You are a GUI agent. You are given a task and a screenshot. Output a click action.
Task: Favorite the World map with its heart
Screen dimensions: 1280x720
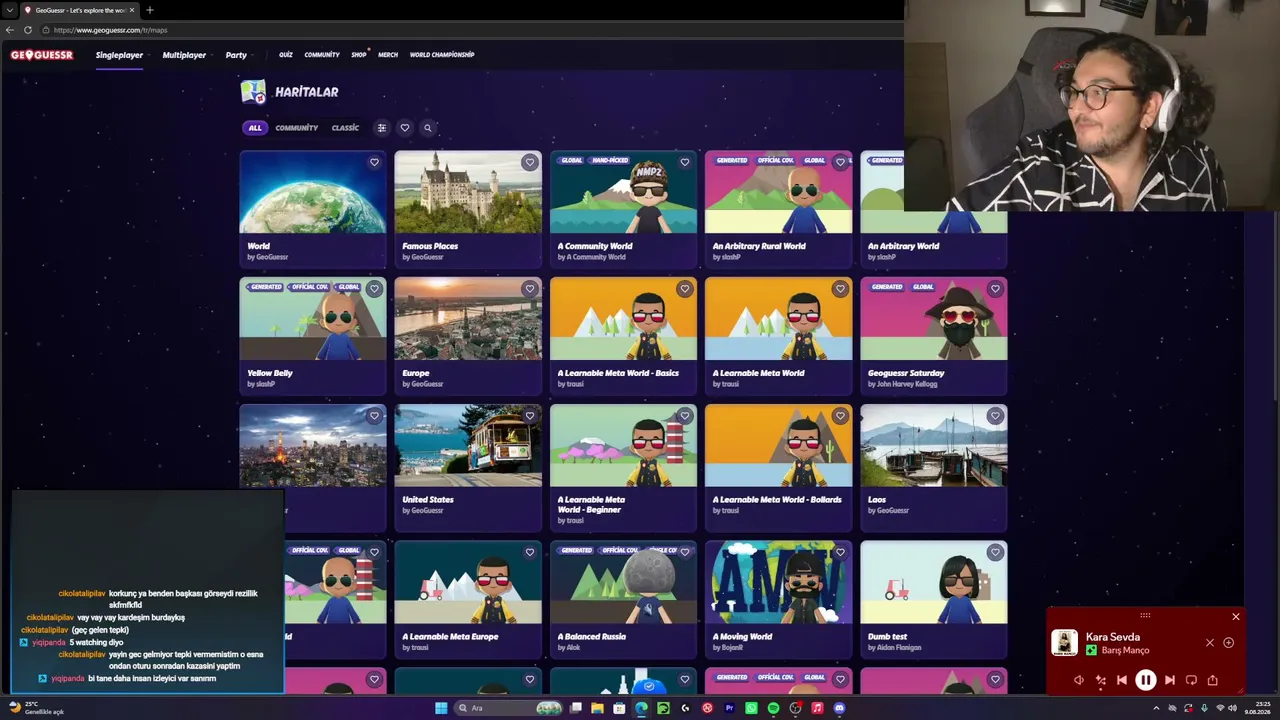[375, 162]
